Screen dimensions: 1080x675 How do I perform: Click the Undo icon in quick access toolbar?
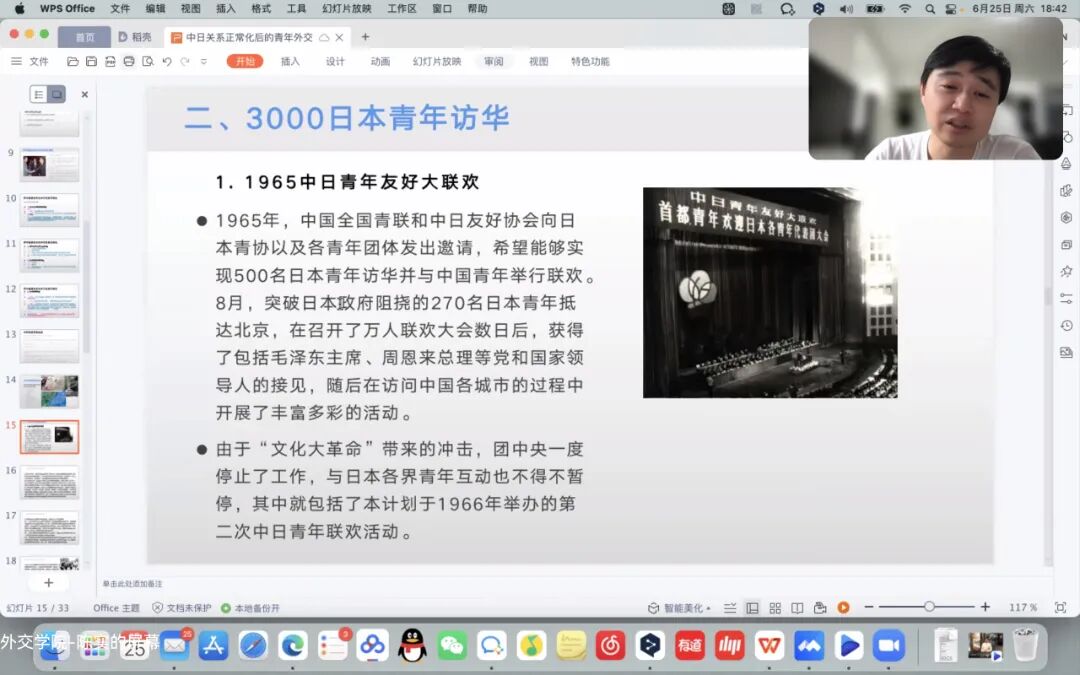coord(167,61)
